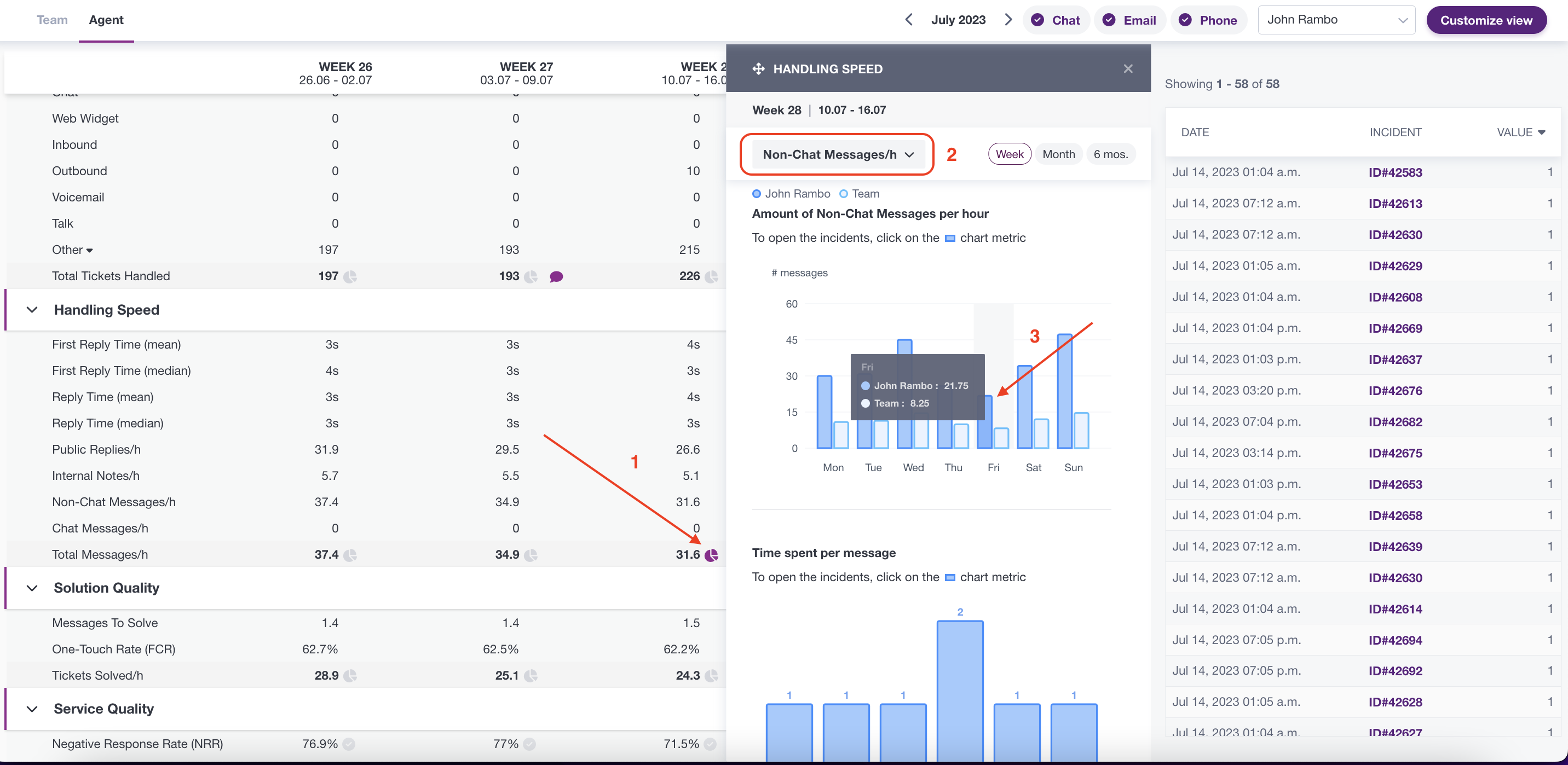
Task: Open incident ID#42669
Action: [x=1395, y=328]
